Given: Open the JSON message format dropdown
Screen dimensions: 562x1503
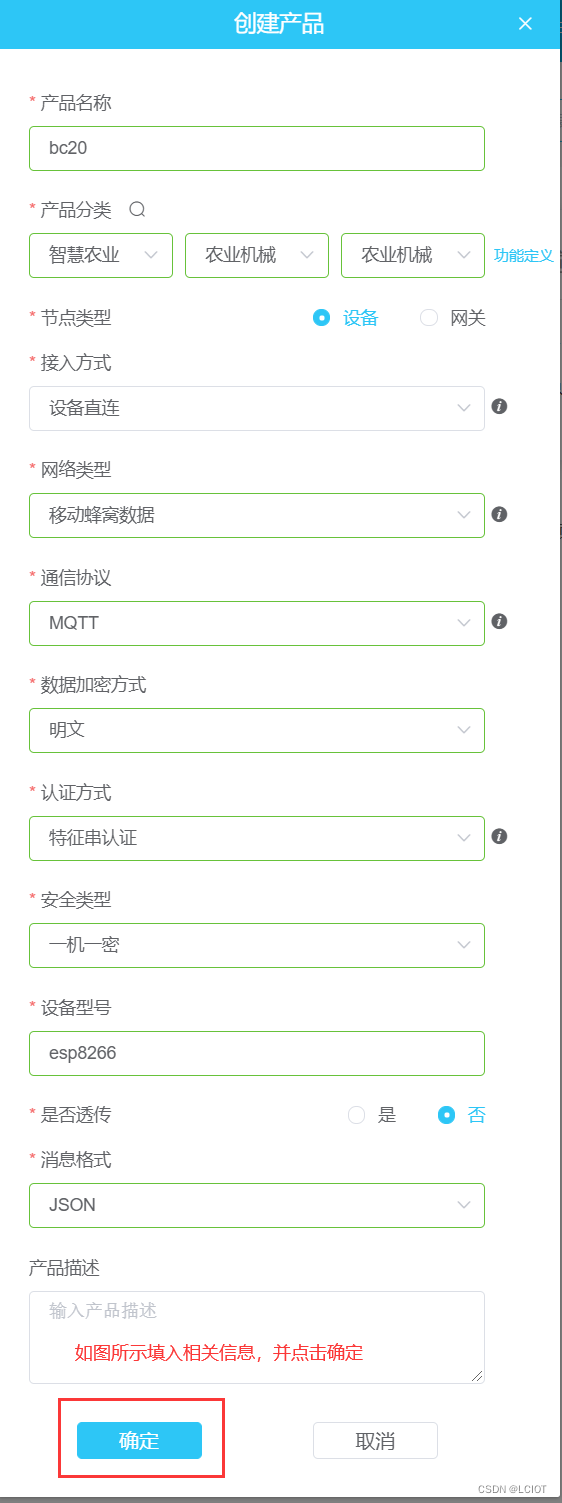Looking at the screenshot, I should 257,1205.
